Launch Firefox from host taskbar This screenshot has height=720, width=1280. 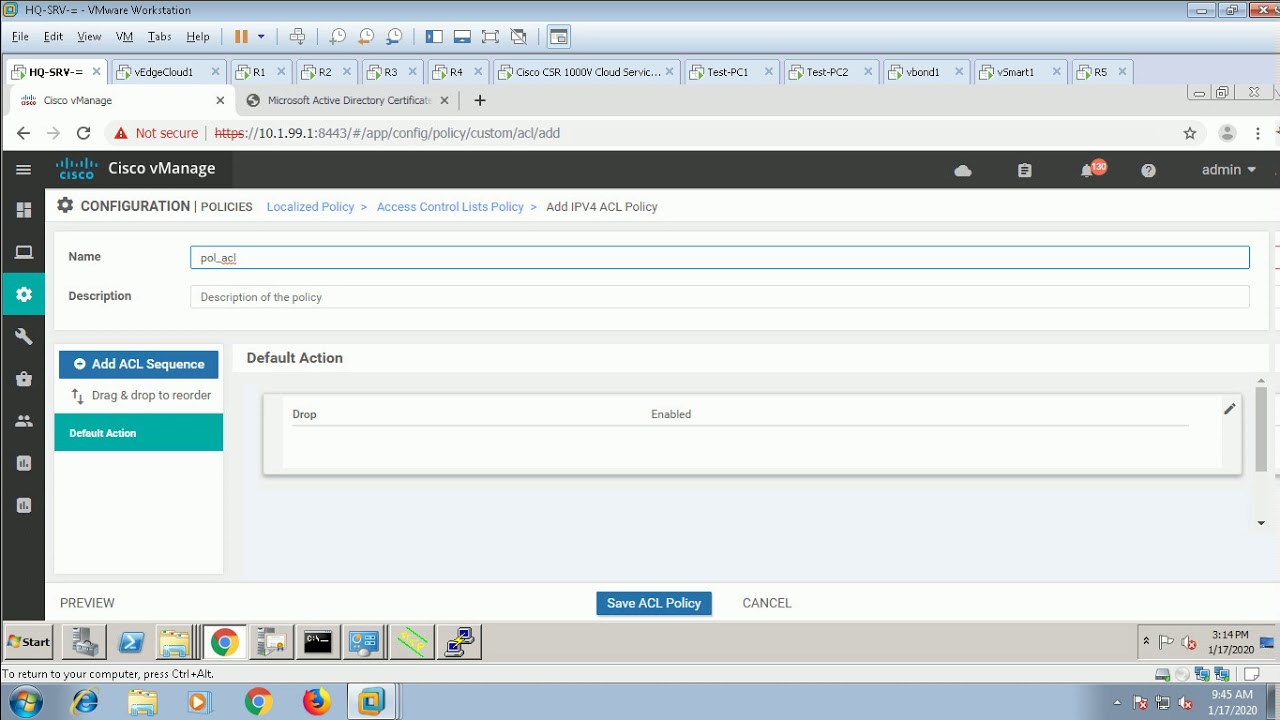(x=316, y=702)
